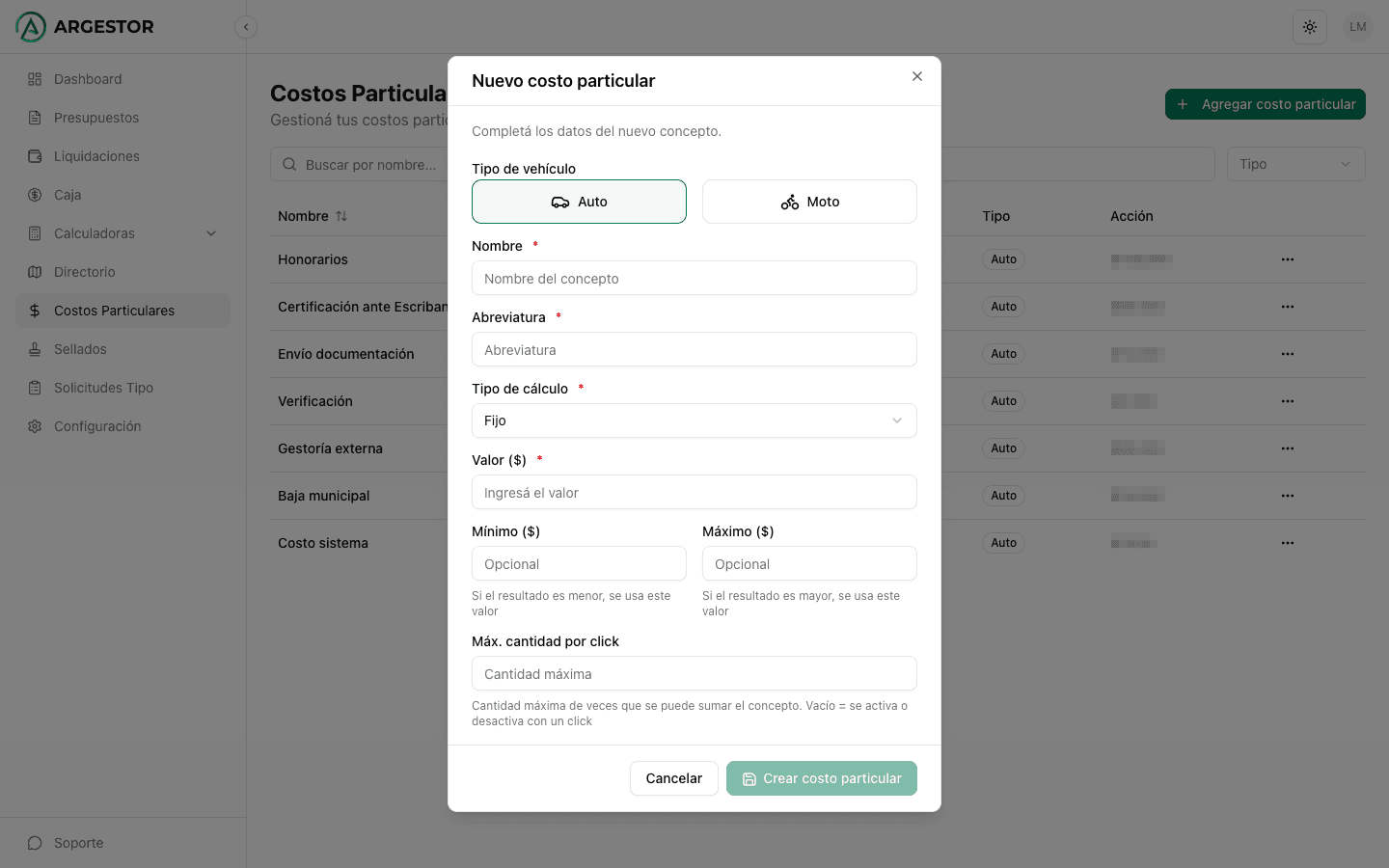Go to Liquidaciones in the sidebar

click(x=96, y=156)
